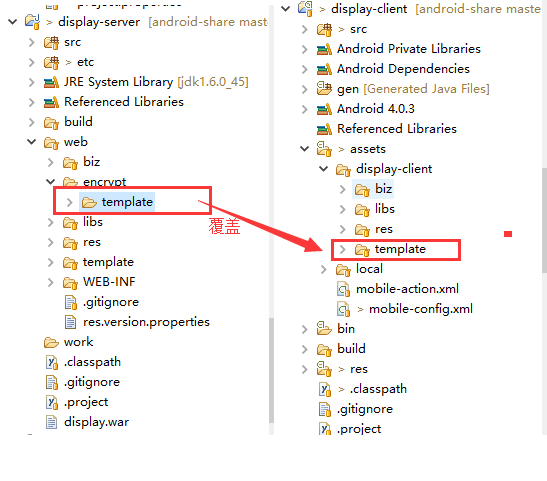Click the res.version.properties file icon
Screen dimensions: 547x481
click(x=70, y=322)
